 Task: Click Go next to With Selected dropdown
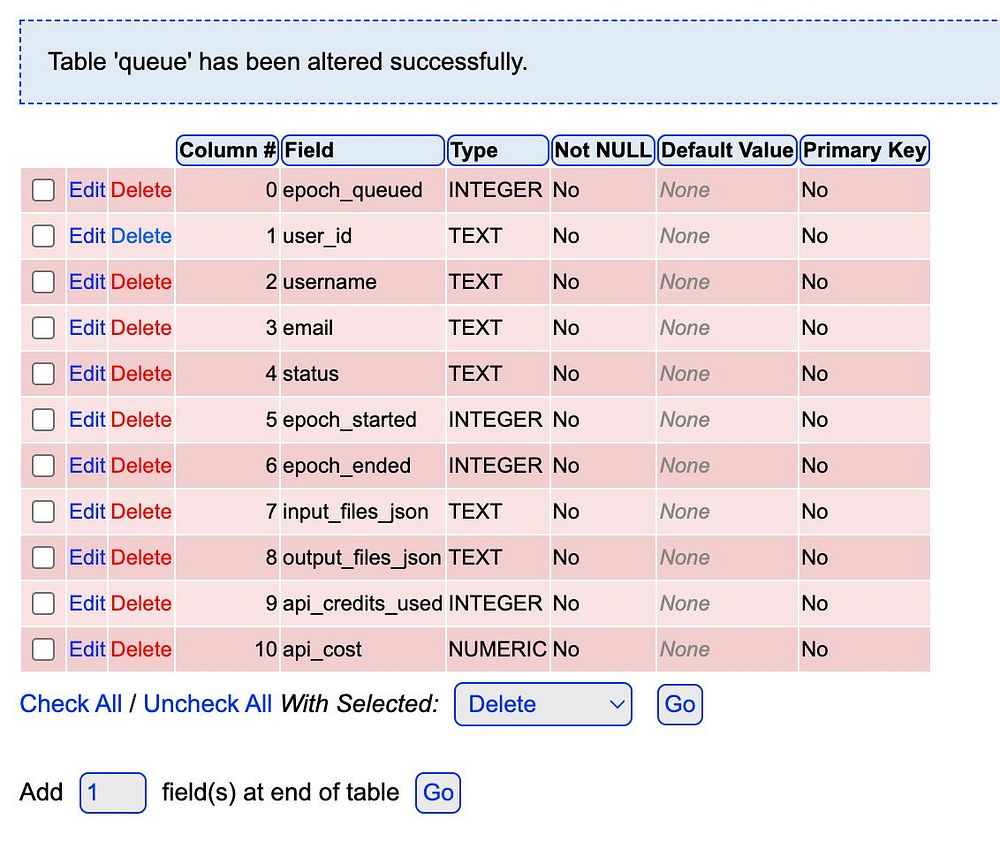coord(680,704)
